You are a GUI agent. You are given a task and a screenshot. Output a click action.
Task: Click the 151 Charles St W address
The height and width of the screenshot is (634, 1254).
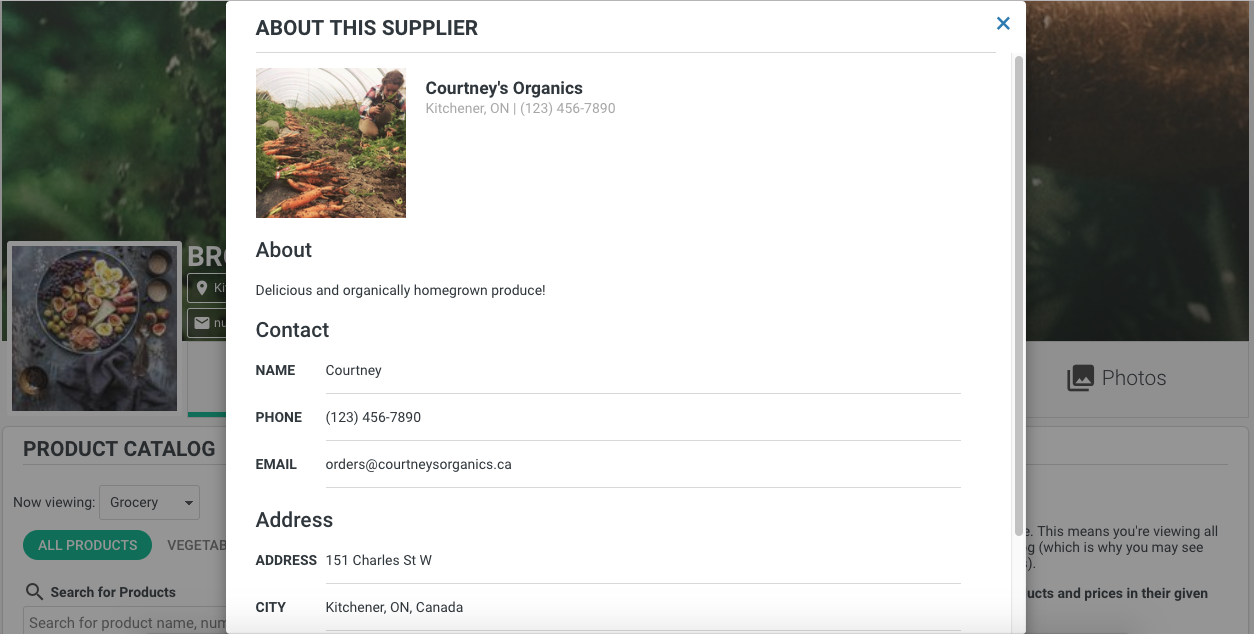[x=379, y=560]
